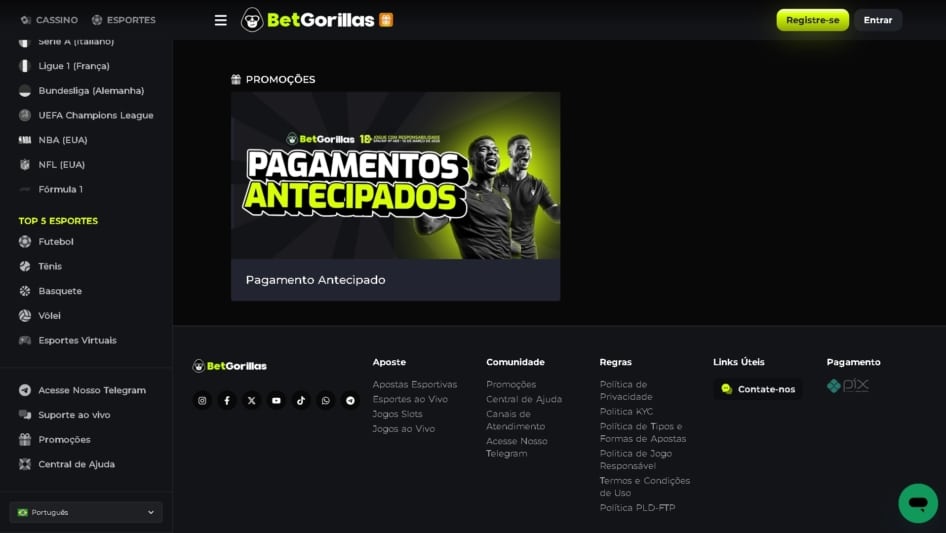946x533 pixels.
Task: Click the Pix payment logo
Action: click(848, 385)
